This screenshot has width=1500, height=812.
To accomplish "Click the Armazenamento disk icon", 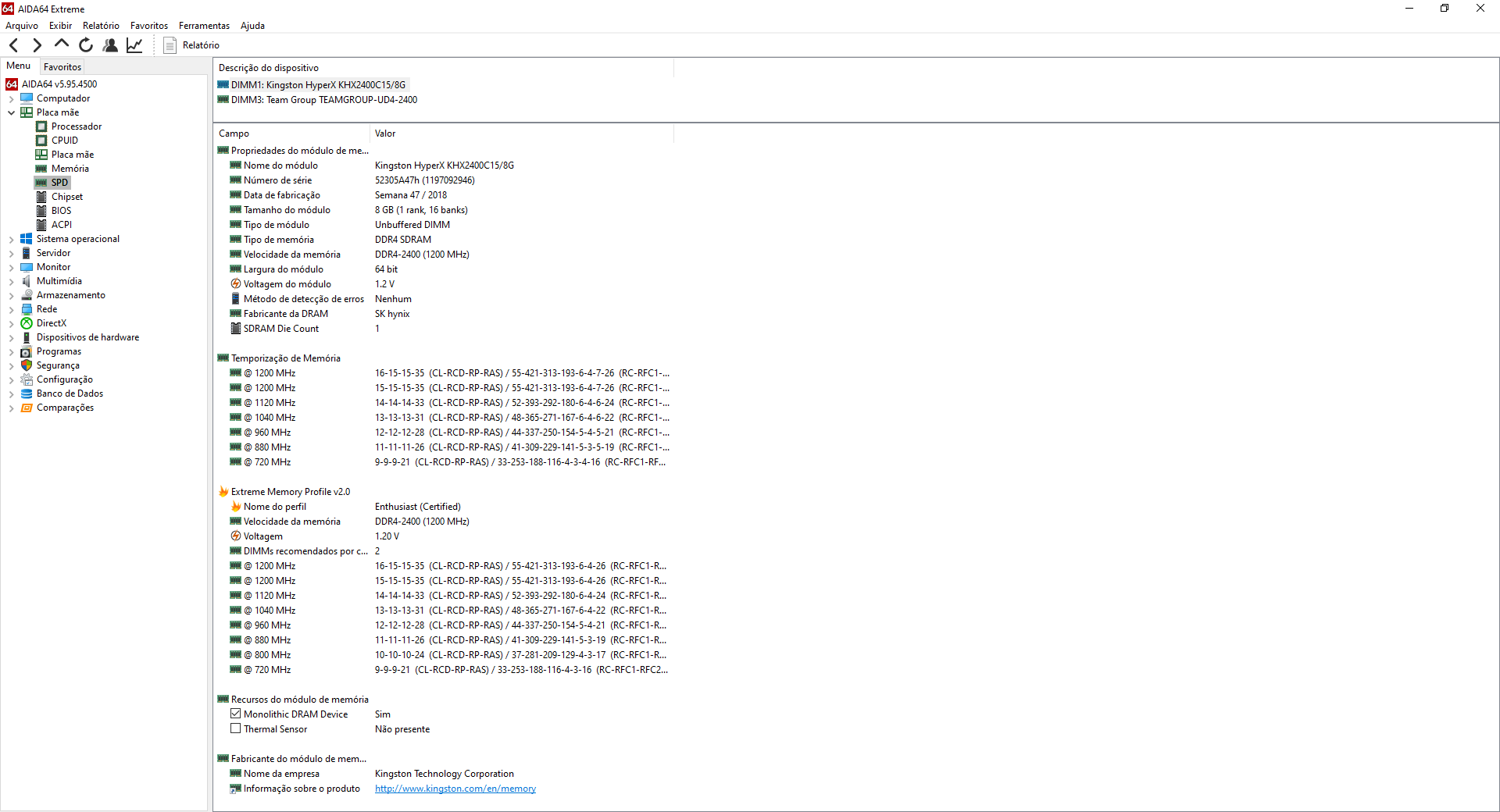I will click(x=27, y=295).
